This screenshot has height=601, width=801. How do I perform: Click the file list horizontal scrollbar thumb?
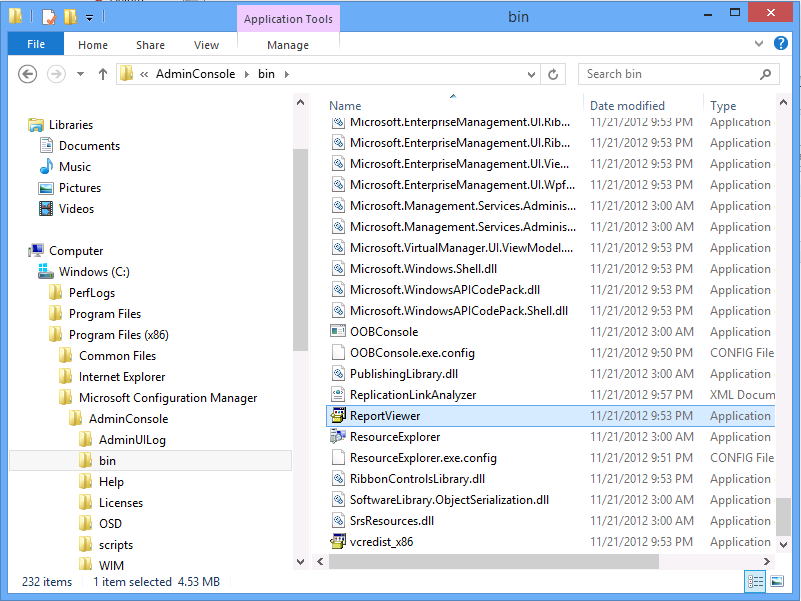coord(493,561)
